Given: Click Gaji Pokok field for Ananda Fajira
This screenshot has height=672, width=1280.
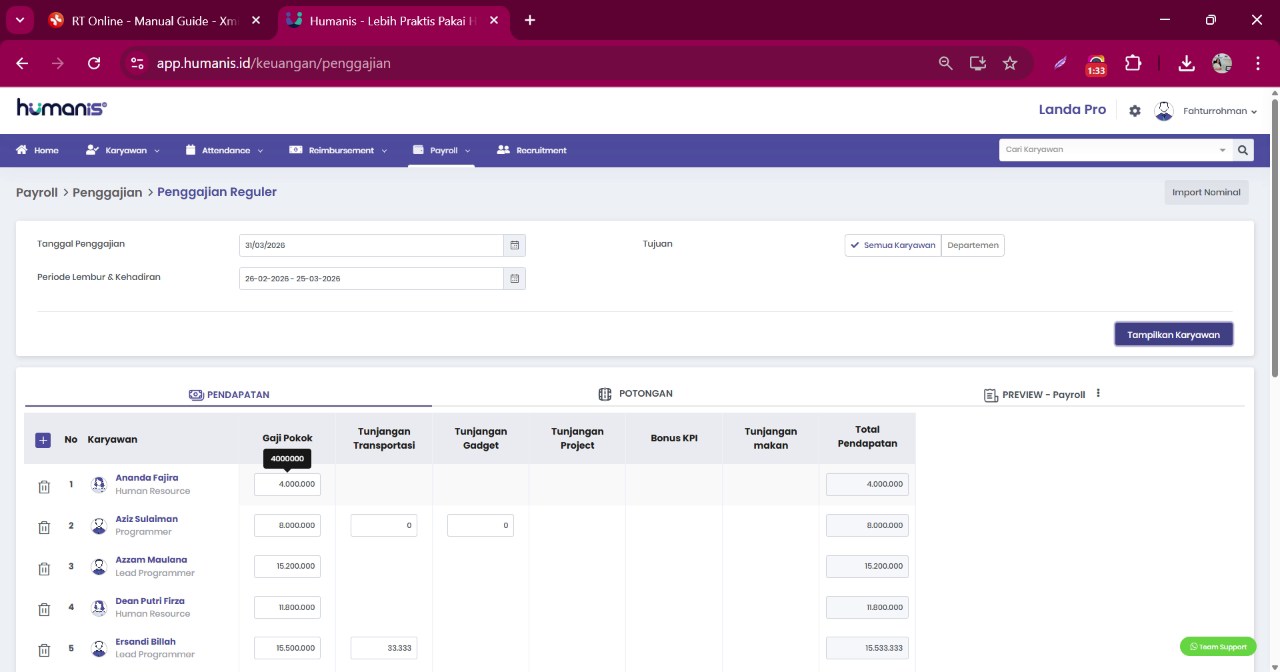Looking at the screenshot, I should (x=287, y=485).
